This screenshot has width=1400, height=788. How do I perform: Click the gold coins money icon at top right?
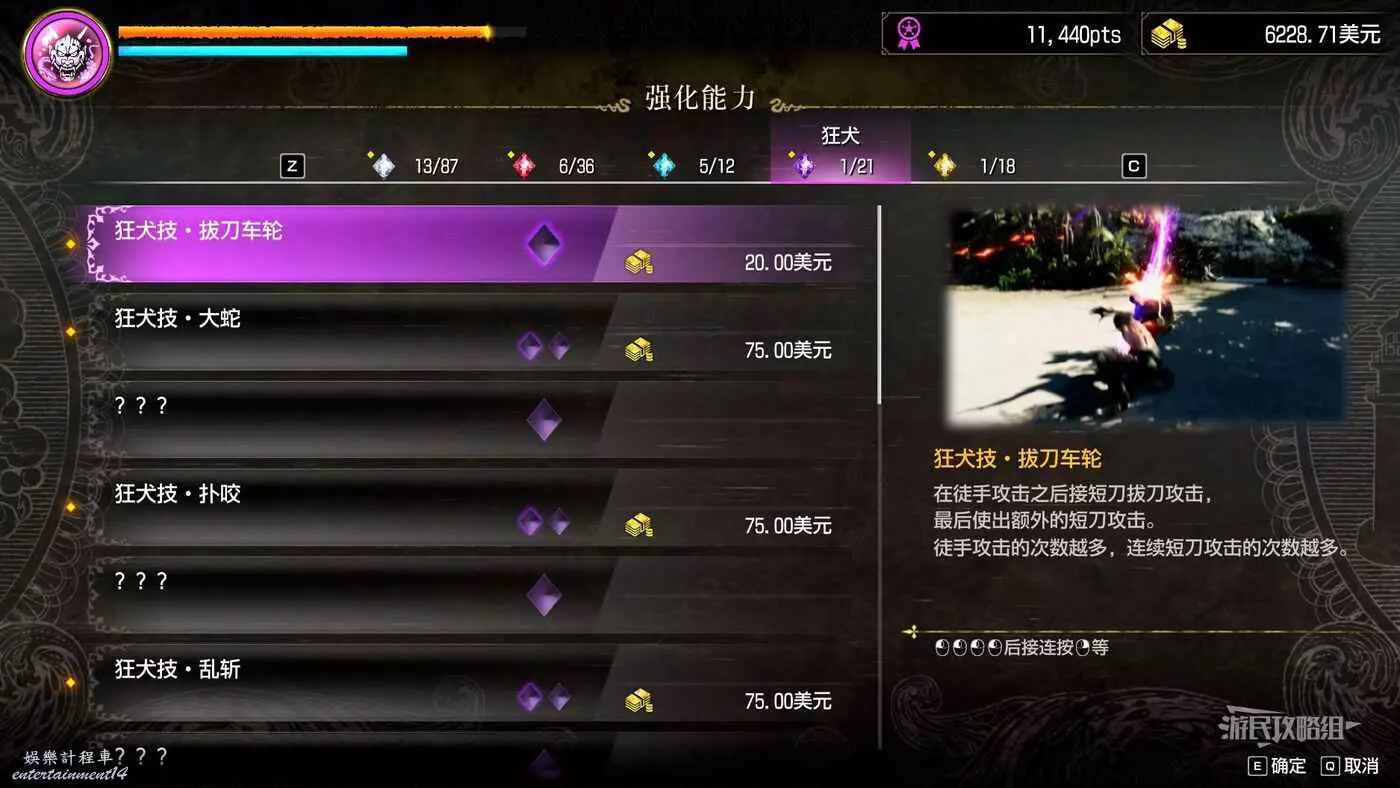pos(1168,34)
